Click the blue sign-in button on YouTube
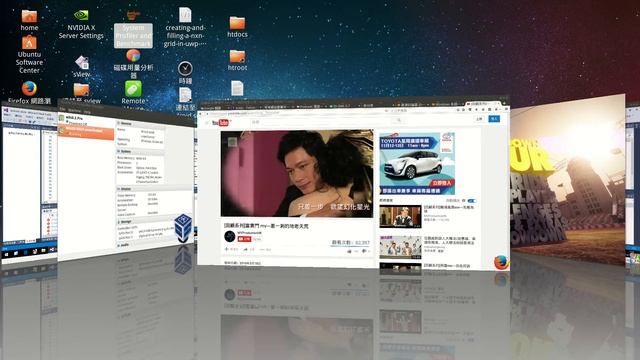Screen dimensions: 640x360 tap(494, 118)
